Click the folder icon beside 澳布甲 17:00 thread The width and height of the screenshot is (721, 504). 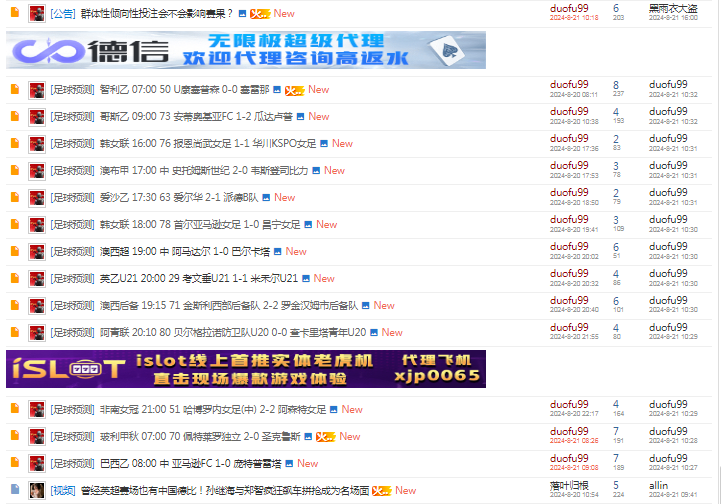(15, 170)
